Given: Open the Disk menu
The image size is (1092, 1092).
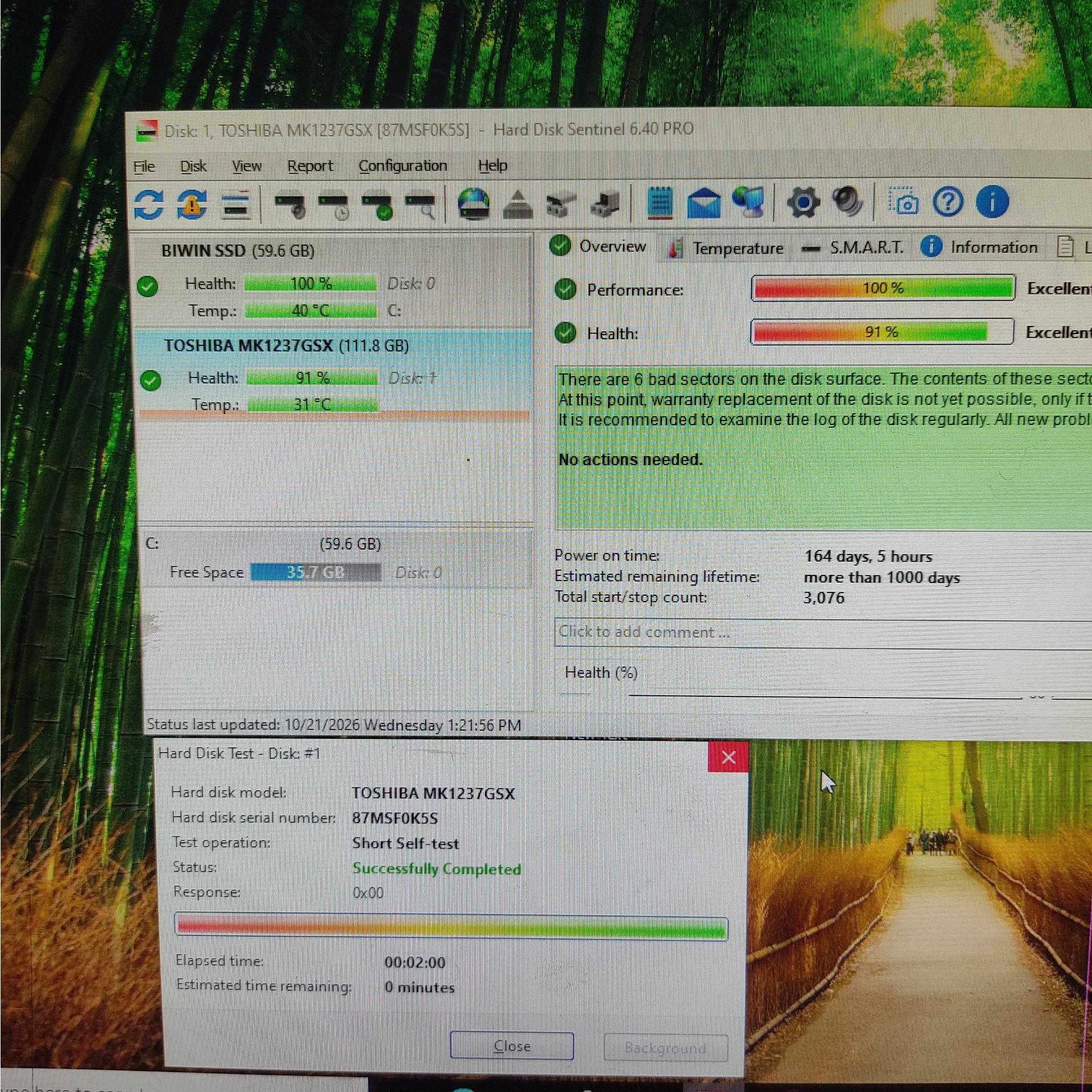Looking at the screenshot, I should point(193,167).
